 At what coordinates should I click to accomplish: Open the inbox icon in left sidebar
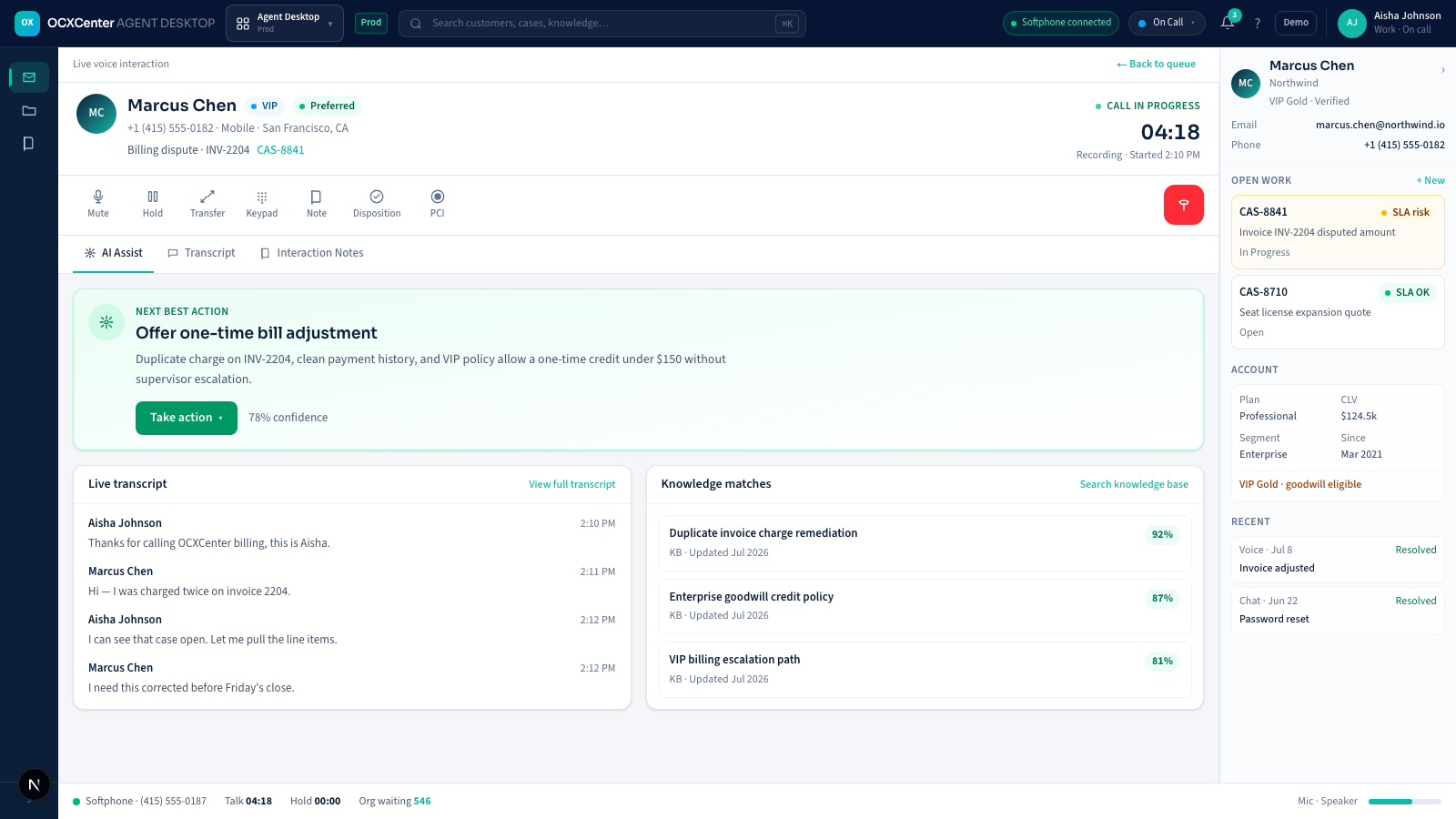tap(29, 77)
